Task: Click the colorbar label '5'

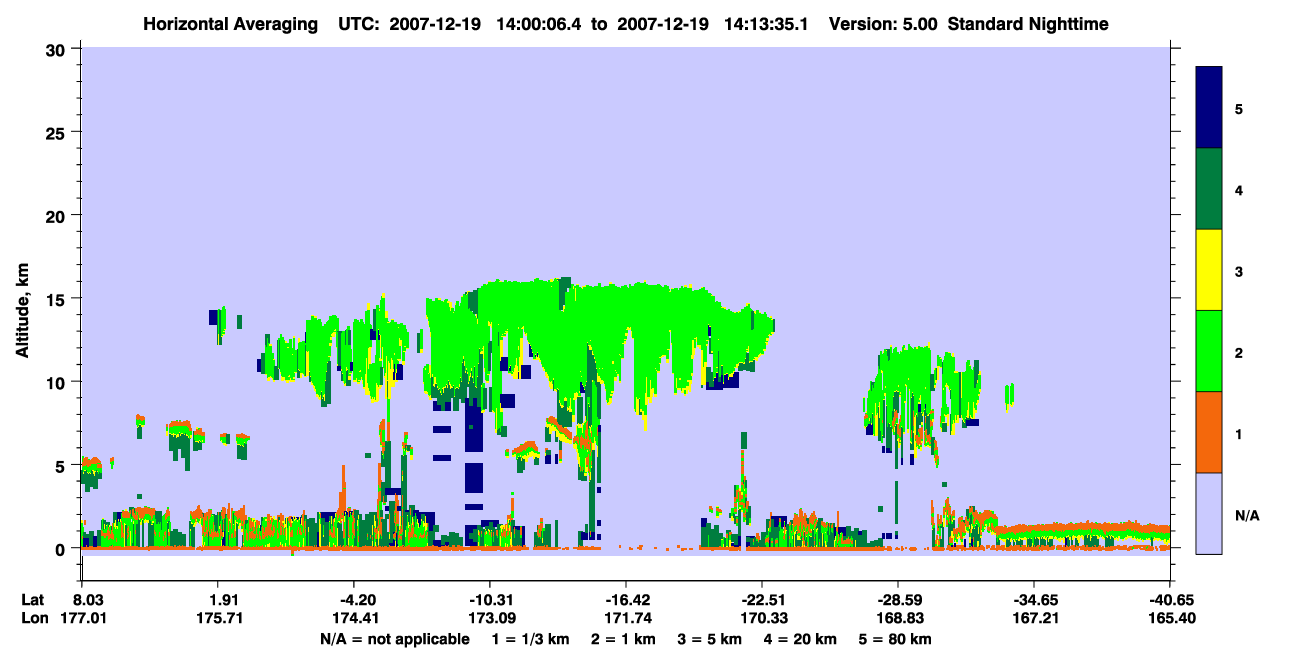Action: coord(1239,108)
